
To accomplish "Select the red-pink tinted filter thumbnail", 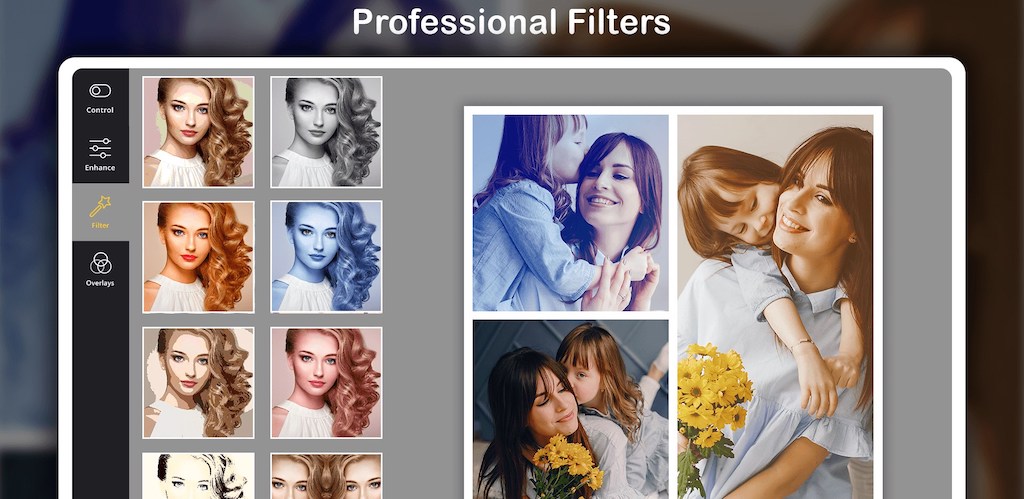I will [326, 382].
